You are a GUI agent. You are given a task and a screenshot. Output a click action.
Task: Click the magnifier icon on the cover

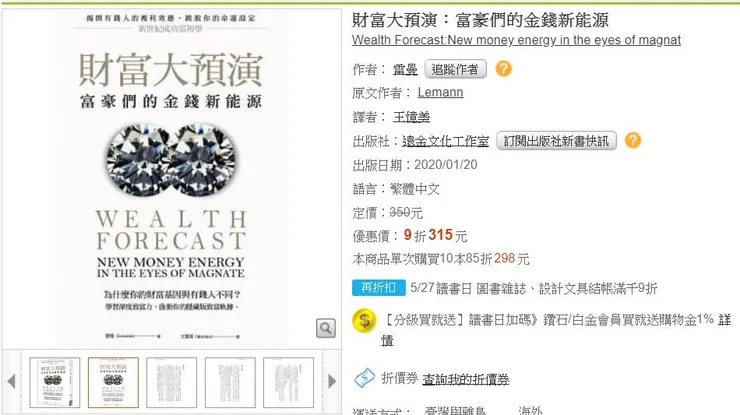point(326,328)
